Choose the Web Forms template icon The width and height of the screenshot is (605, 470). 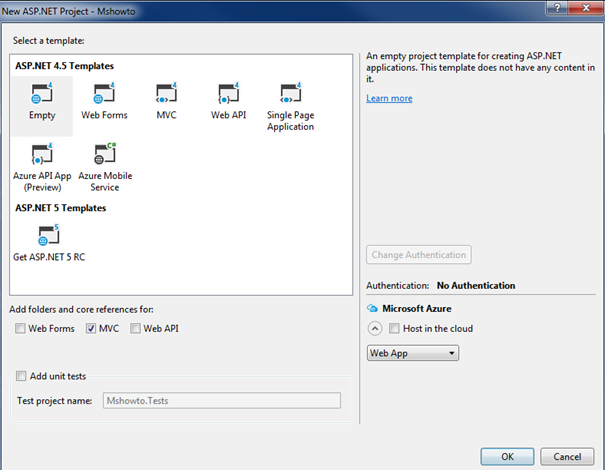tap(104, 93)
